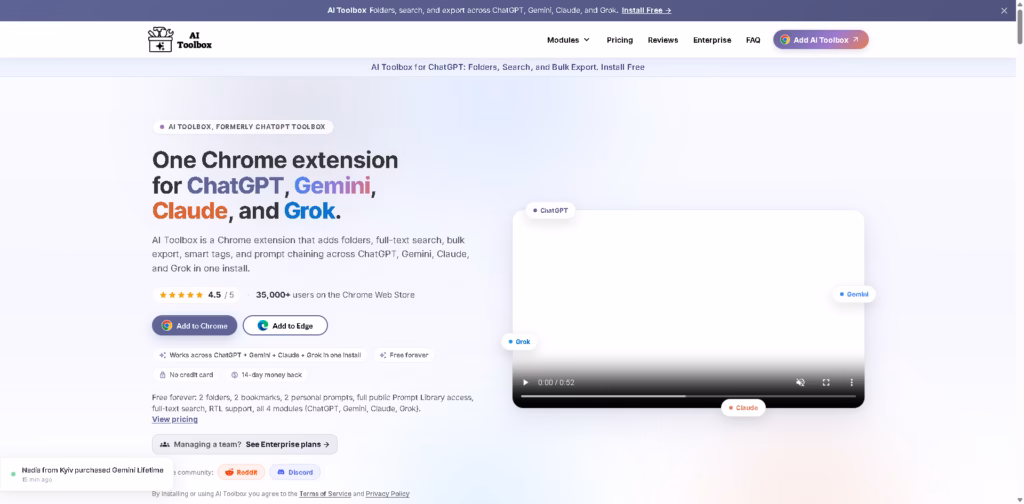1024x504 pixels.
Task: Follow the Install Free banner link
Action: [x=646, y=10]
